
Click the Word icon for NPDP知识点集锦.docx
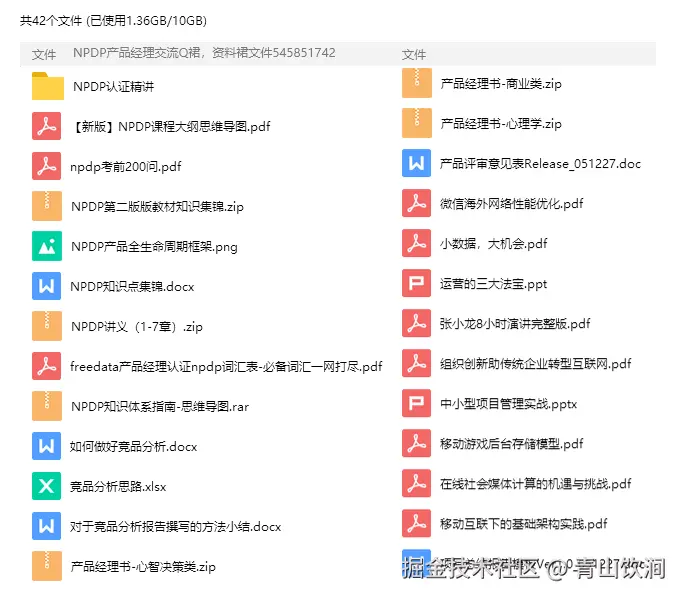tap(47, 286)
